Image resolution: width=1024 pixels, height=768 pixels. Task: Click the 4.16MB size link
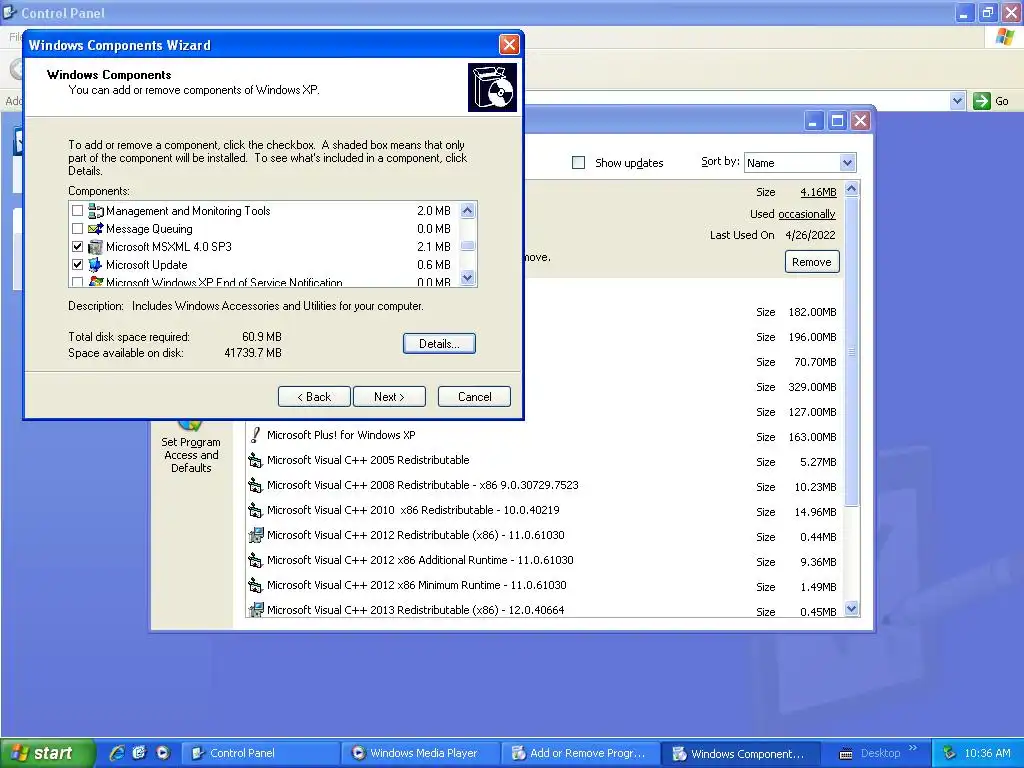point(818,192)
